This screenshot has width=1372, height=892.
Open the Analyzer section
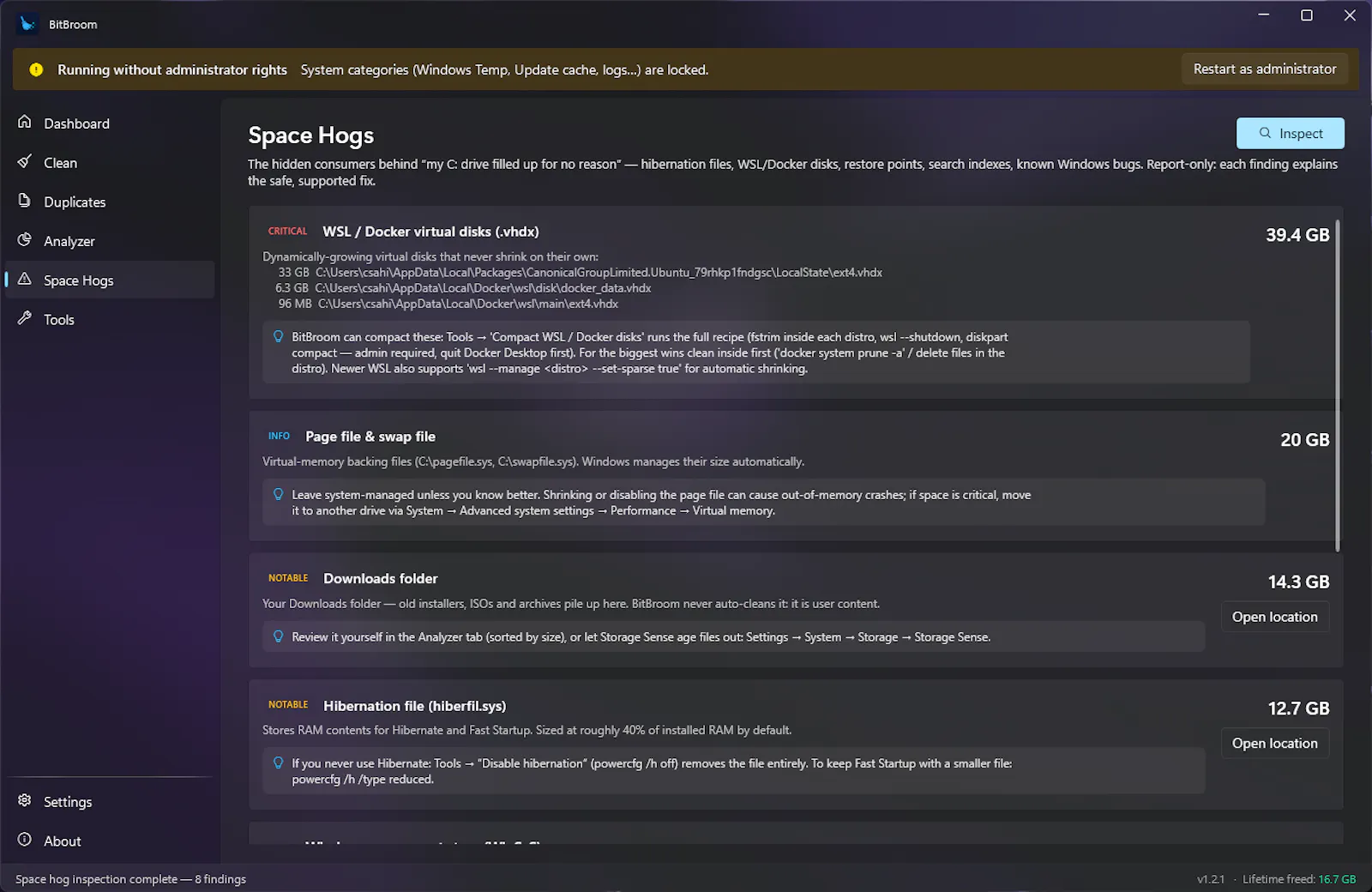(110, 241)
